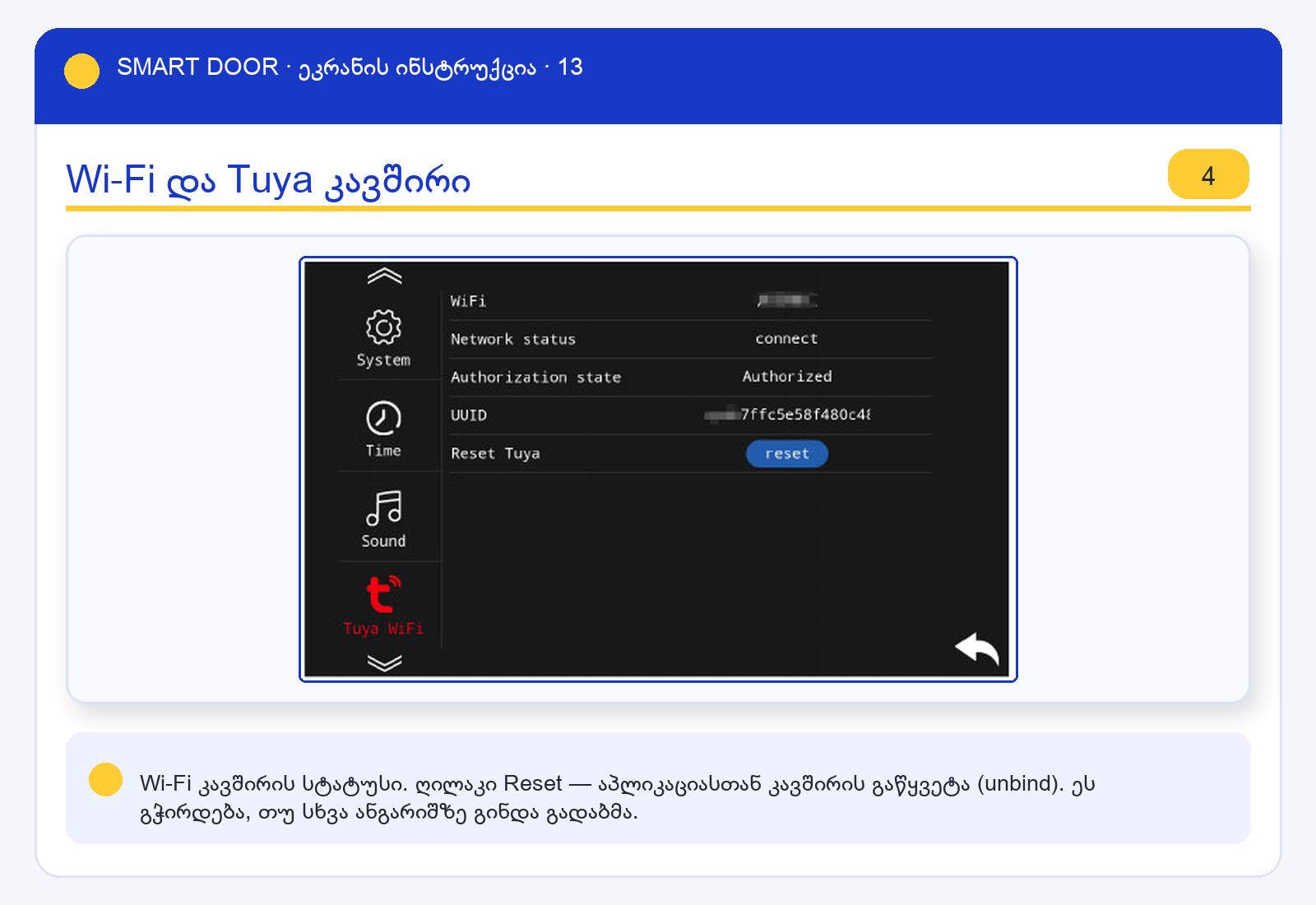Click the Wi-Fi და Tuya კავშირი heading

pos(268,180)
